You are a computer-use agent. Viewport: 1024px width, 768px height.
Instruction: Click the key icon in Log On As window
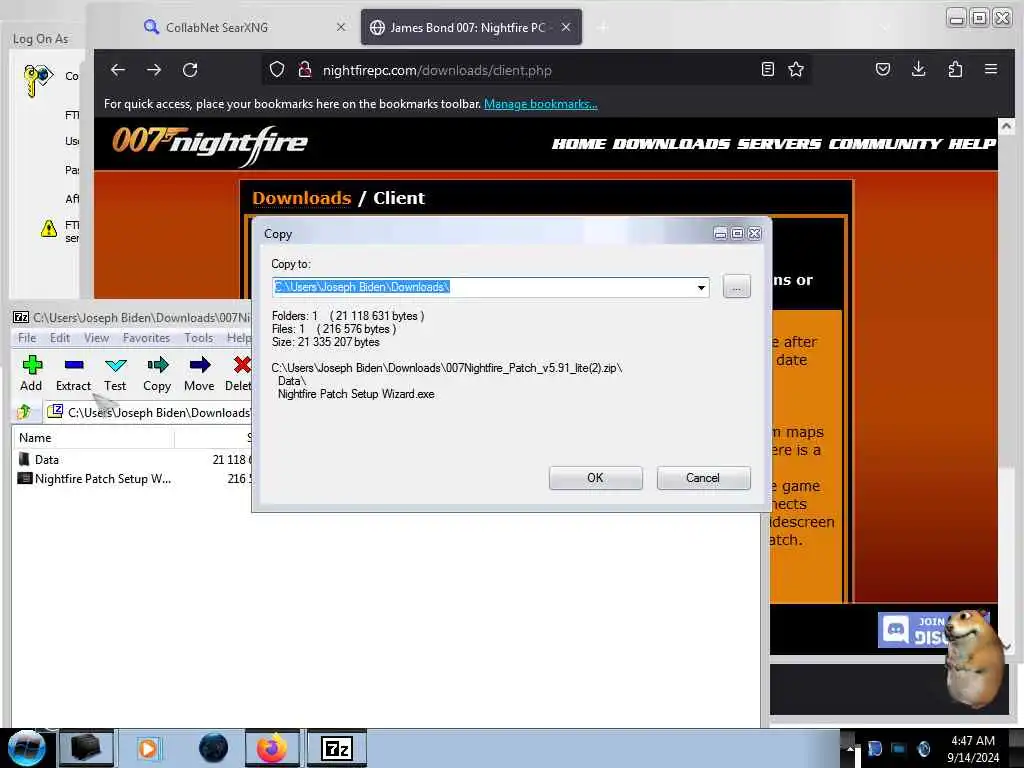[37, 80]
